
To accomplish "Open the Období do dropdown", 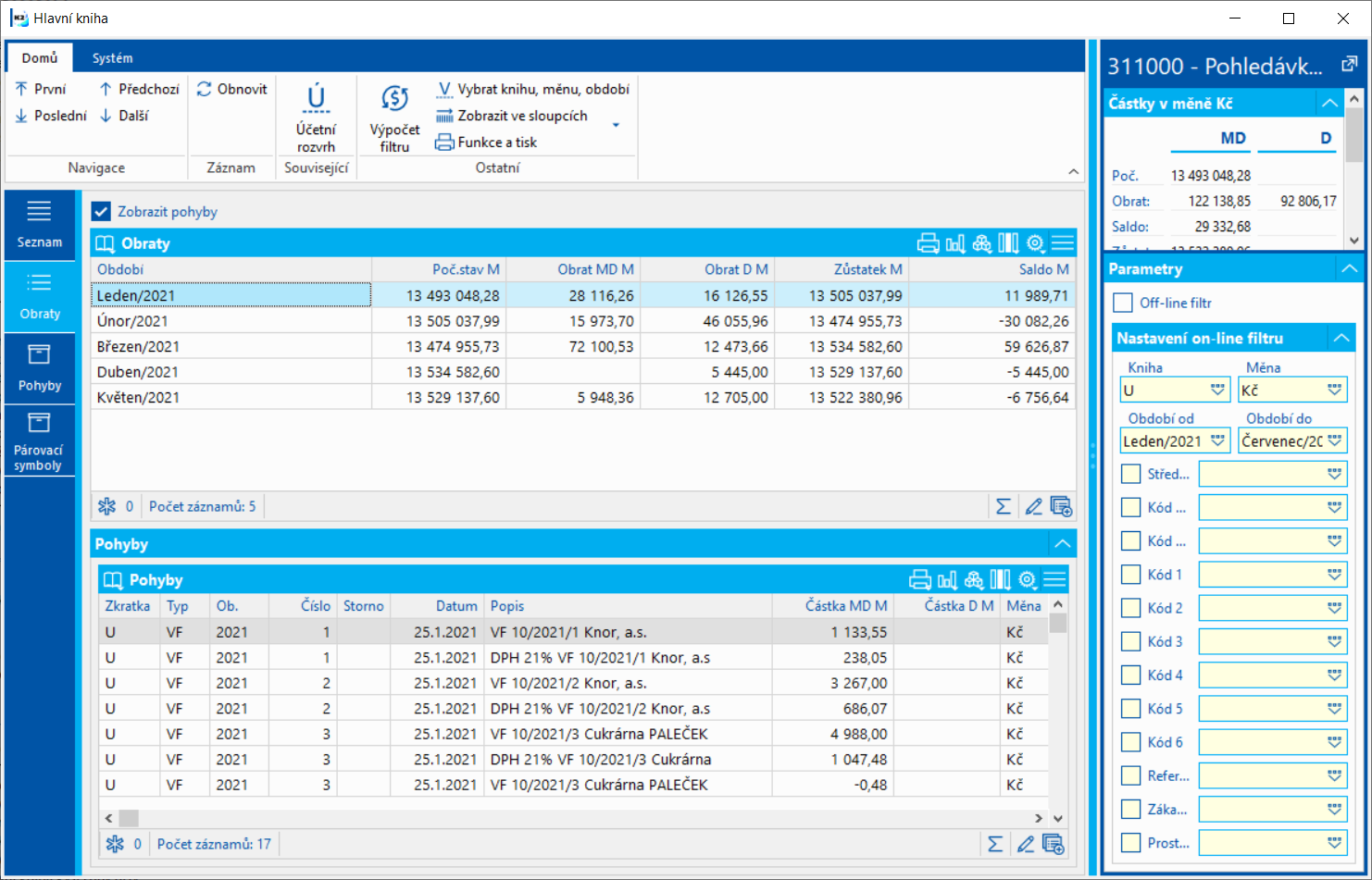I will click(x=1334, y=440).
